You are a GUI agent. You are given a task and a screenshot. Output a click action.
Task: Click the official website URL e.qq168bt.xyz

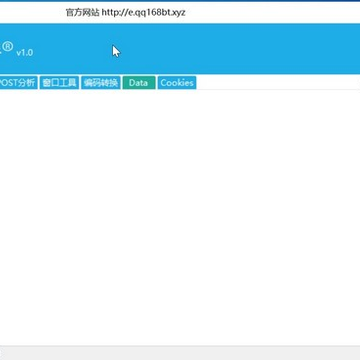(x=143, y=13)
